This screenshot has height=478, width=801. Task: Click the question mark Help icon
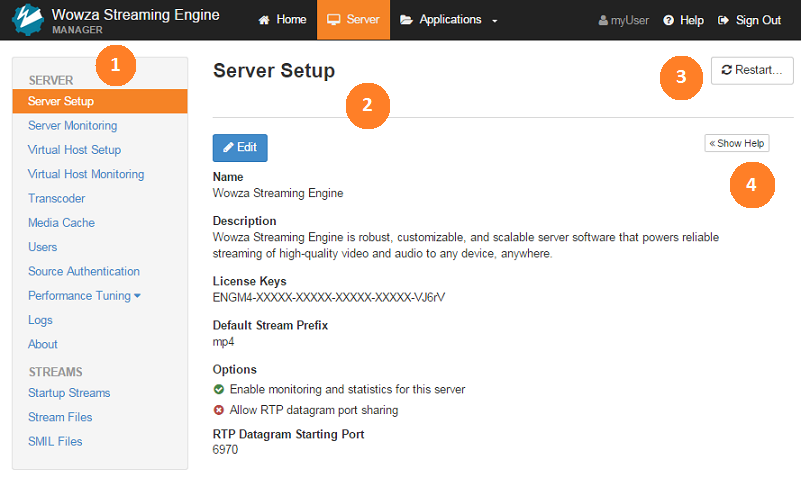click(668, 20)
